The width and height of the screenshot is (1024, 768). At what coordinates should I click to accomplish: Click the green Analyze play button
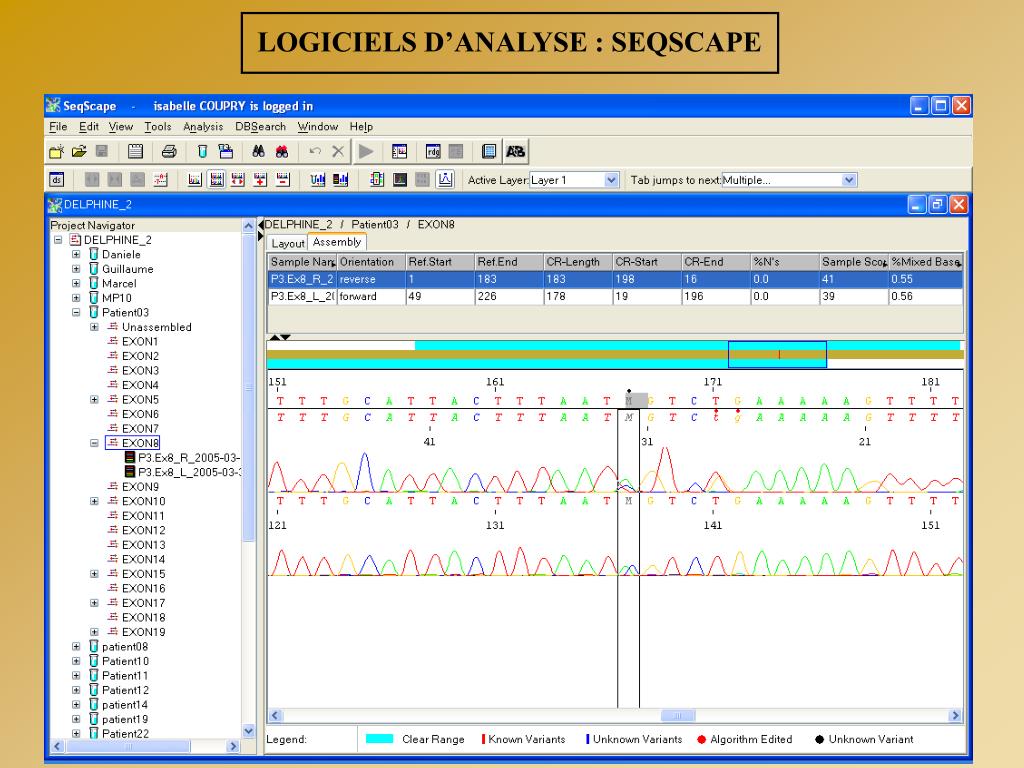click(366, 152)
